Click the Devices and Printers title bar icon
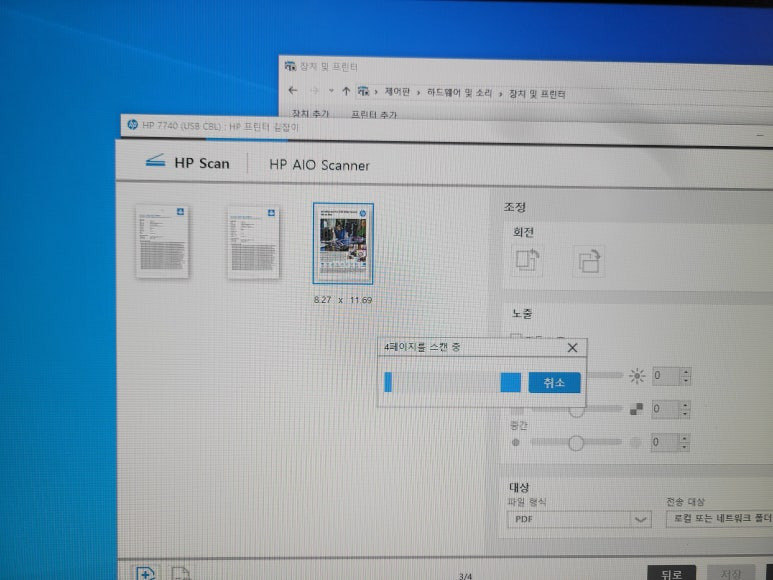Viewport: 773px width, 580px height. (290, 66)
